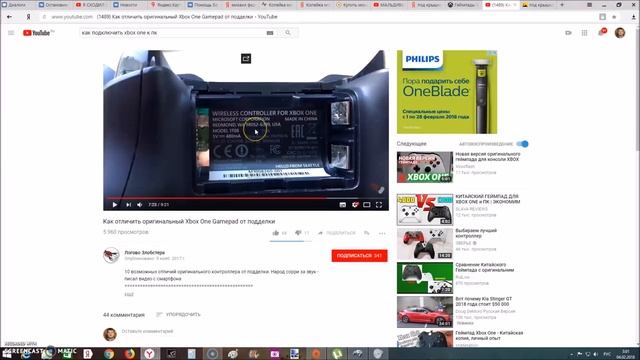This screenshot has width=640, height=360.
Task: Open the Philips OneBlade advertisement
Action: click(447, 92)
